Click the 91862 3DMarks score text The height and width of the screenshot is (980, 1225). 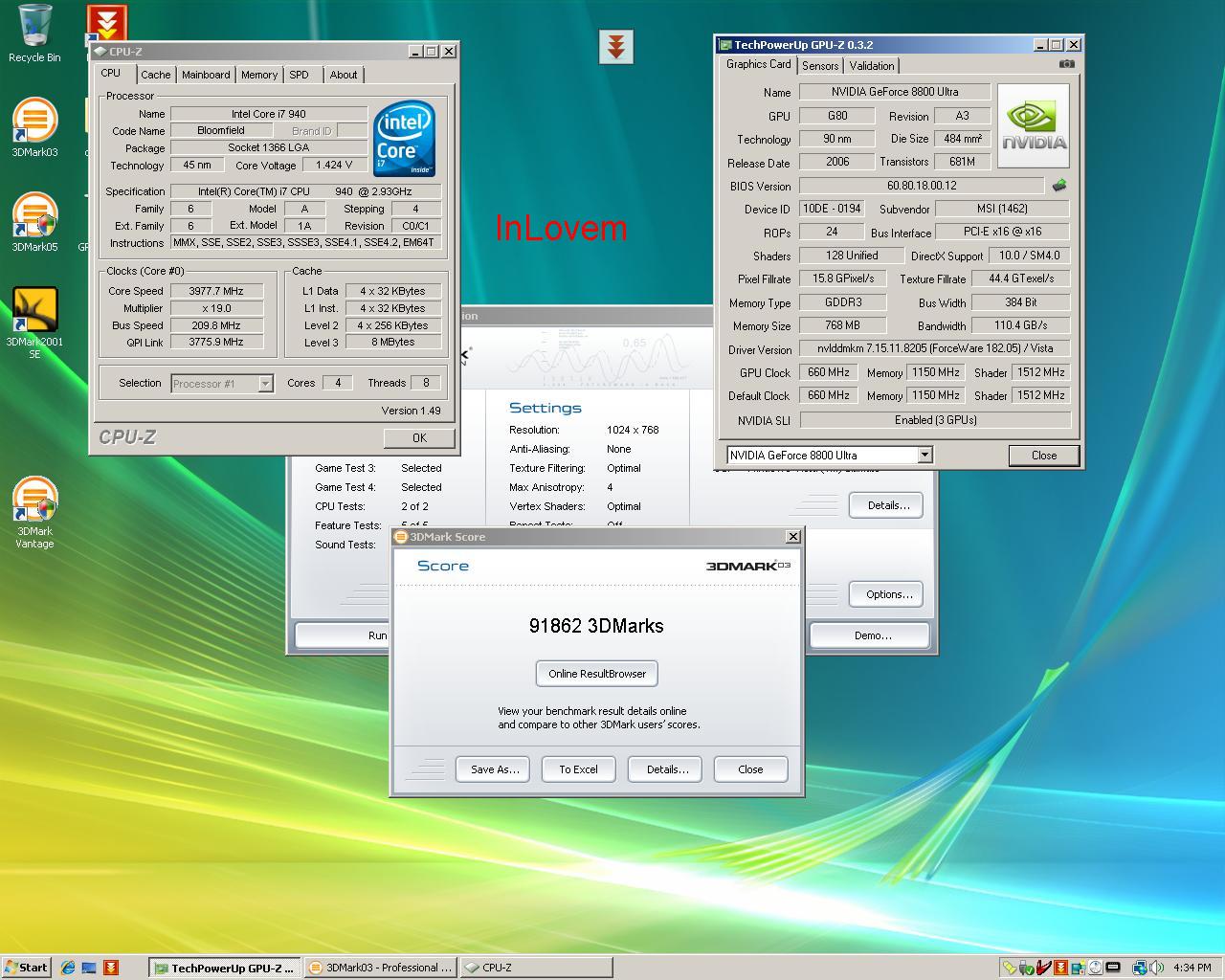(x=596, y=626)
